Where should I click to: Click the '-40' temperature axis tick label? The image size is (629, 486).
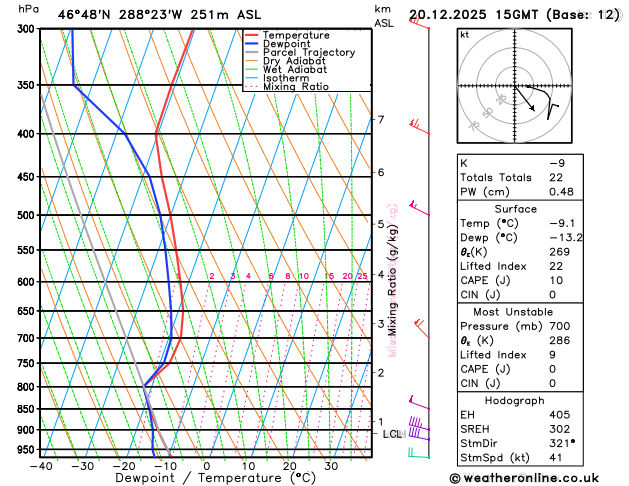(x=41, y=466)
